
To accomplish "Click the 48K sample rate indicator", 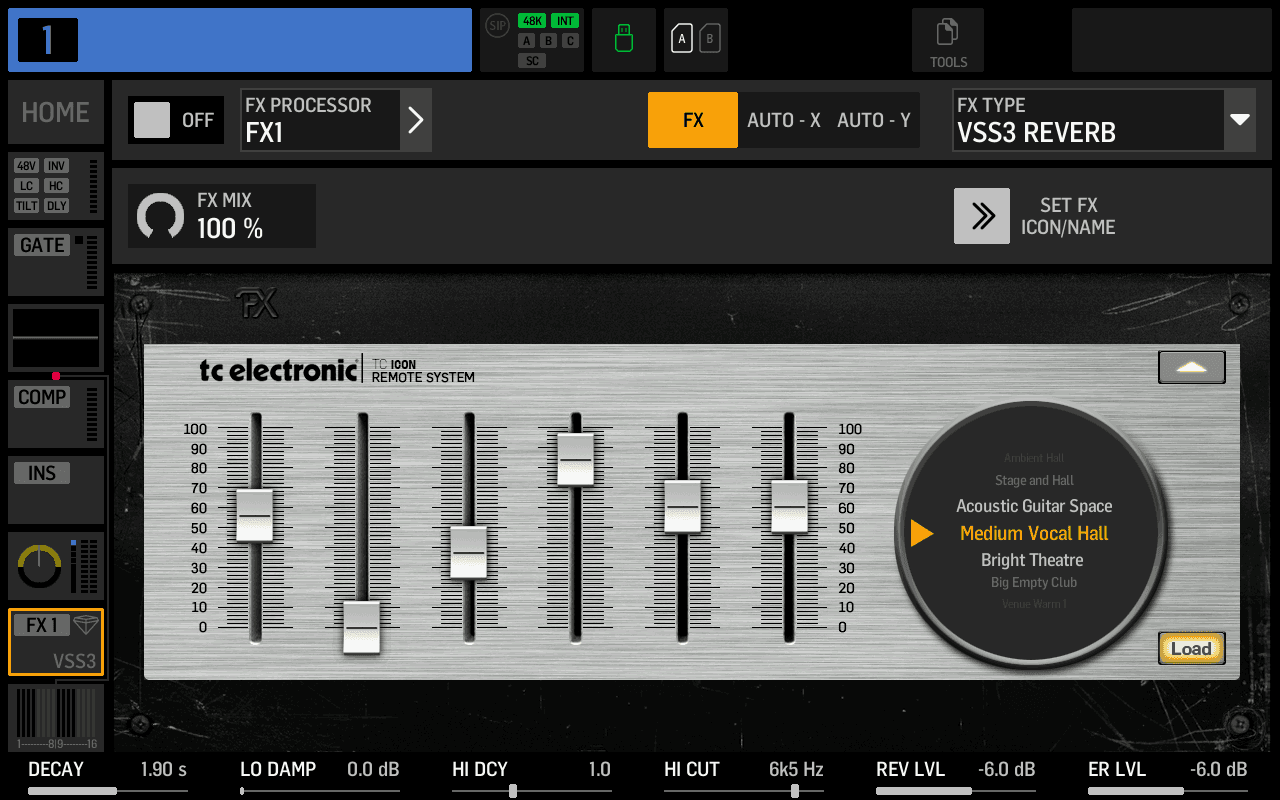I will [531, 21].
